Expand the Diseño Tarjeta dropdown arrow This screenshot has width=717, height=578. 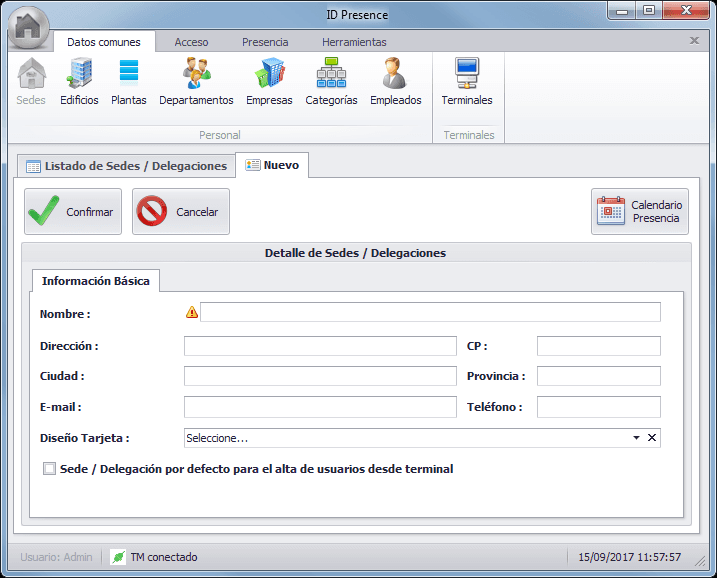click(x=636, y=438)
